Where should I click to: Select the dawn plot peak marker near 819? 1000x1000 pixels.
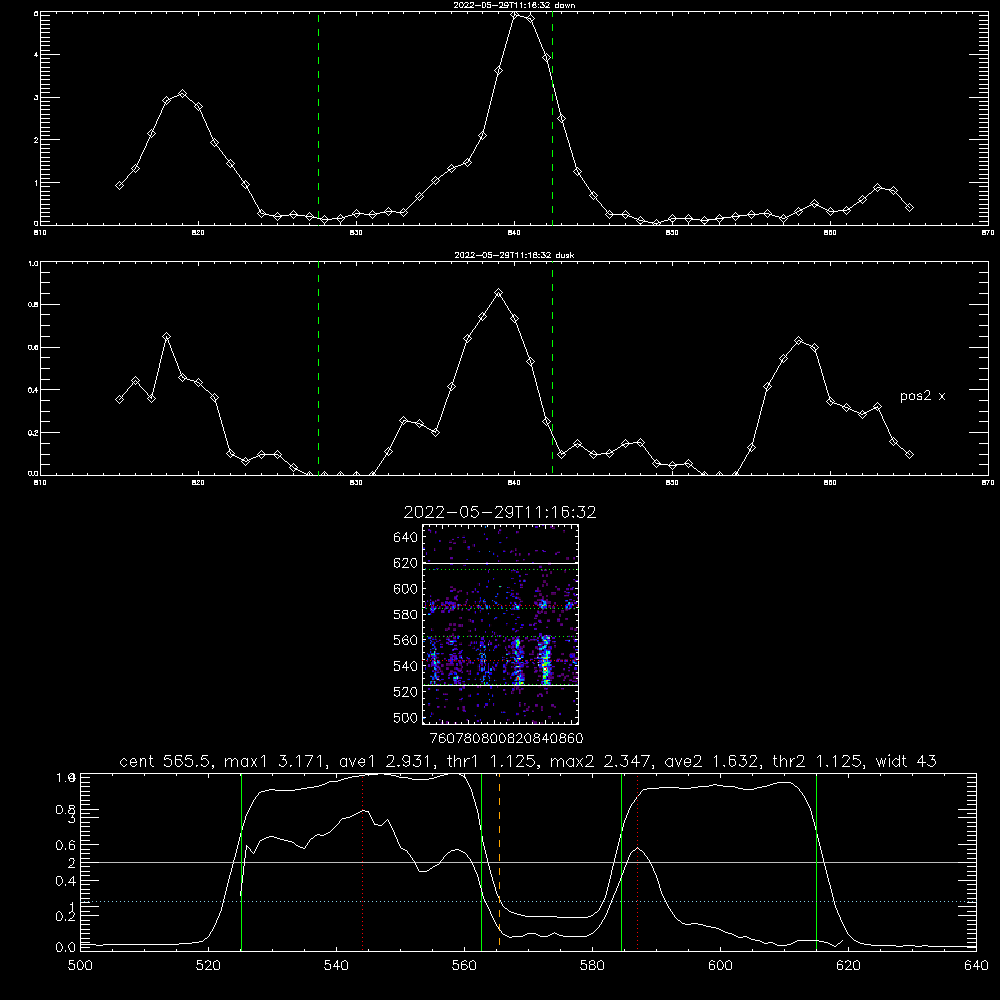[182, 94]
